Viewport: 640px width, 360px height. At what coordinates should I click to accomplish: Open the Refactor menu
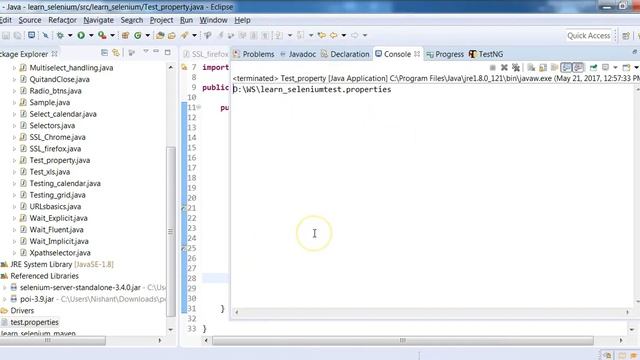pyautogui.click(x=62, y=20)
